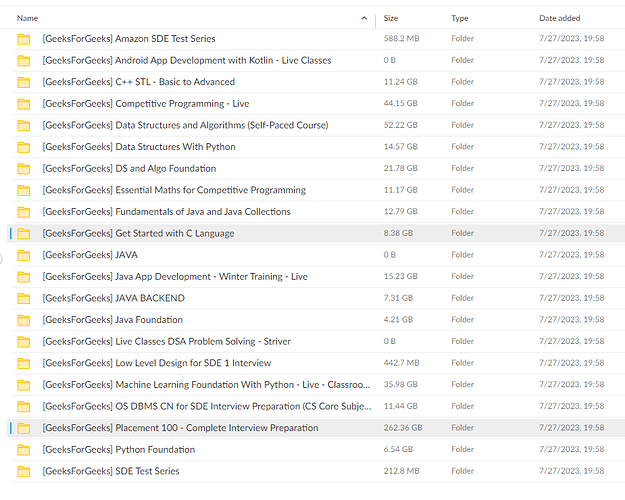Click Folder type cell in Python Foundation row
Screen dimensions: 625x500
(462, 449)
